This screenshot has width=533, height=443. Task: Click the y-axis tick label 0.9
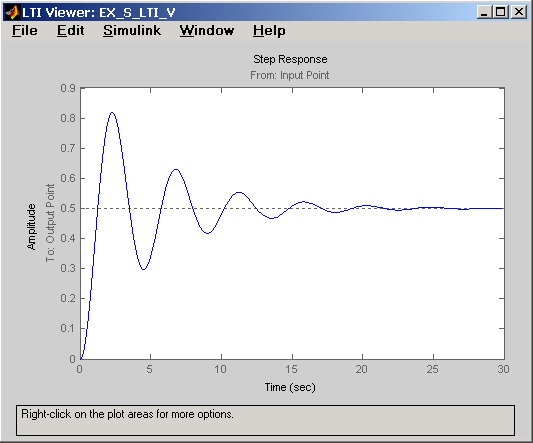(x=68, y=88)
